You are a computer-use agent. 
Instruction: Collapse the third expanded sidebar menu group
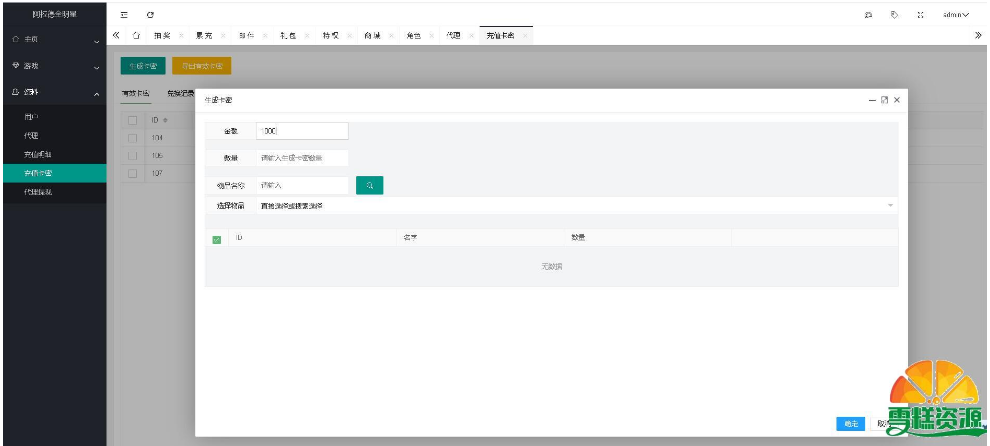pos(54,92)
